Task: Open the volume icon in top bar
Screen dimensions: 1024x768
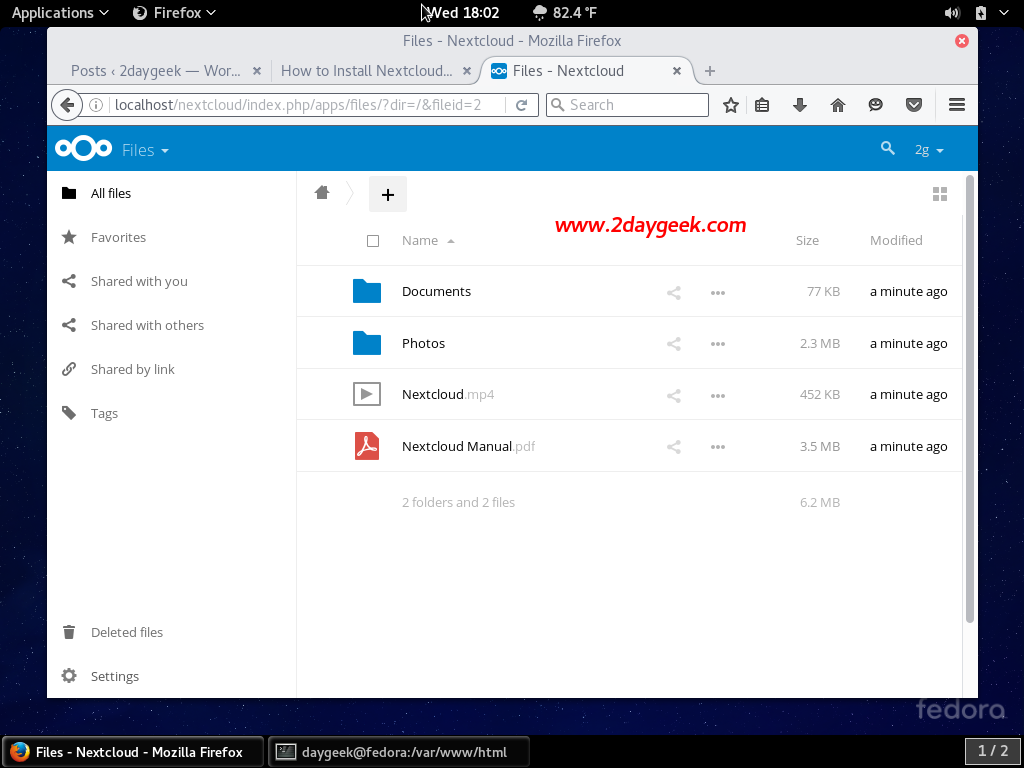Action: 952,12
